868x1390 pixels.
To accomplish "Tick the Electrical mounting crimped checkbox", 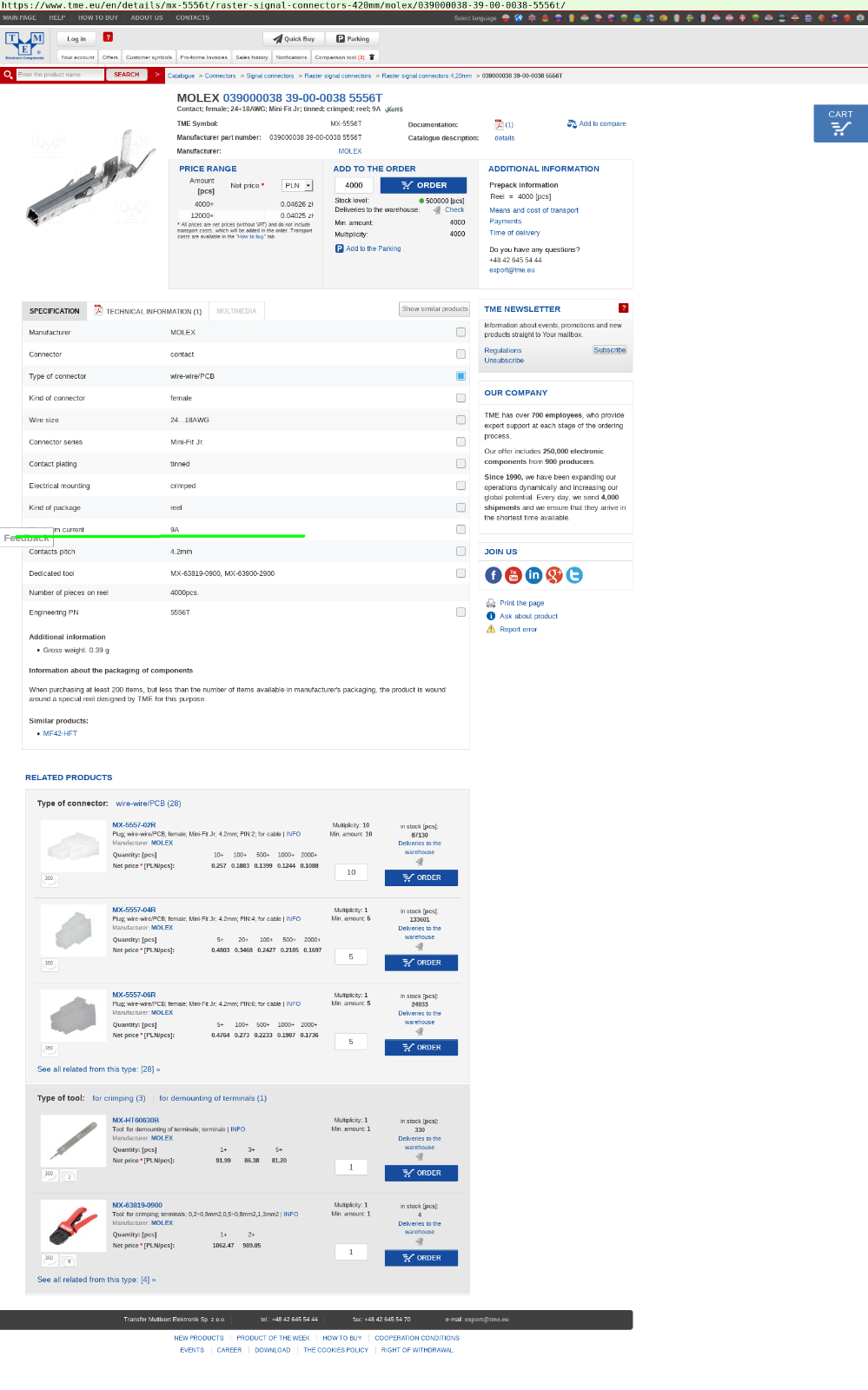I will 461,486.
